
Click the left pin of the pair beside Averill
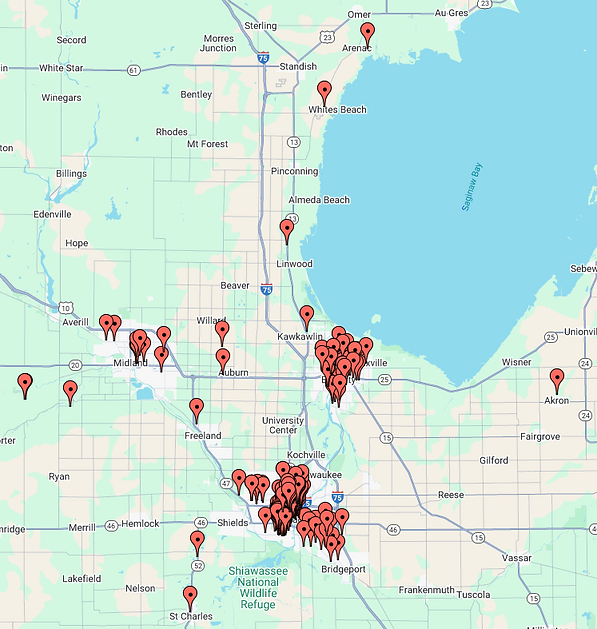point(106,326)
